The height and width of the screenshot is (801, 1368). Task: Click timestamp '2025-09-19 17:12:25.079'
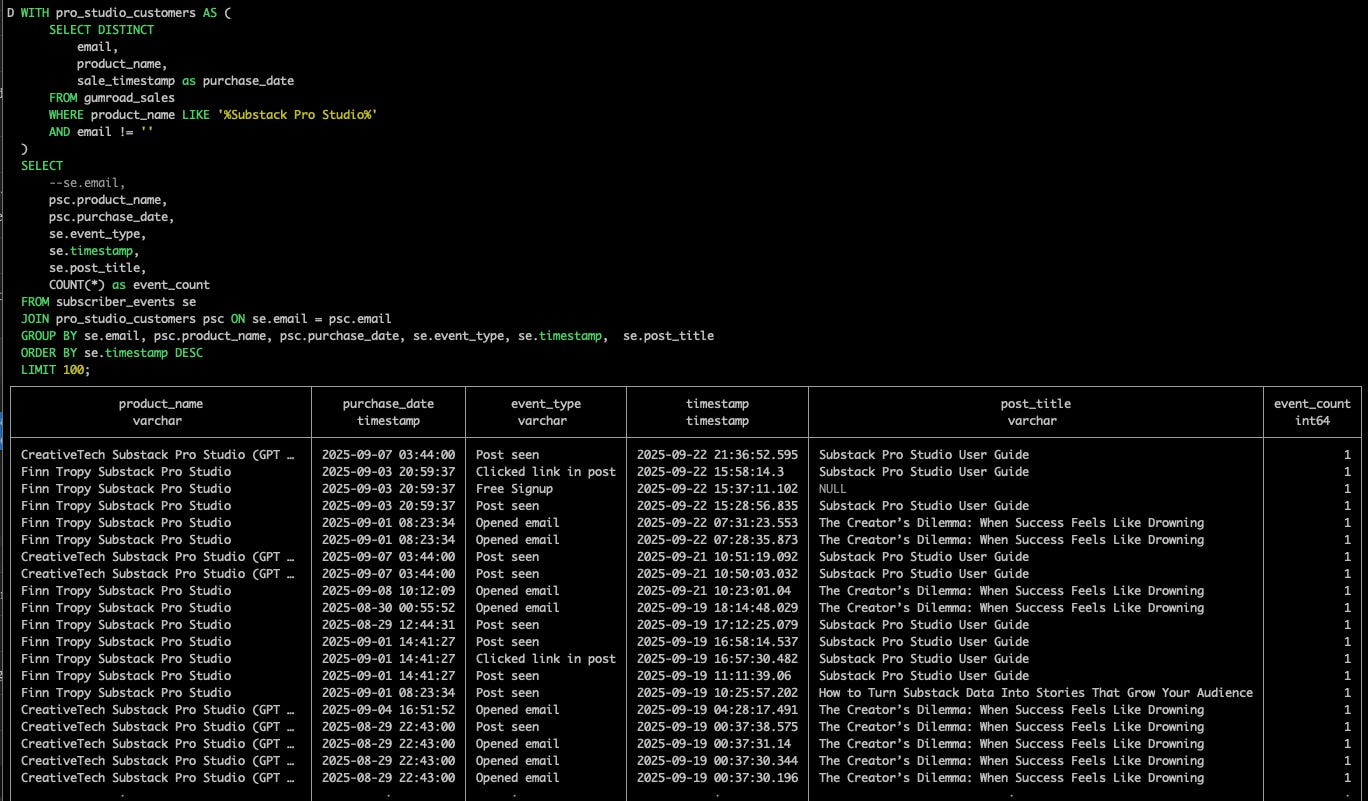pos(717,625)
